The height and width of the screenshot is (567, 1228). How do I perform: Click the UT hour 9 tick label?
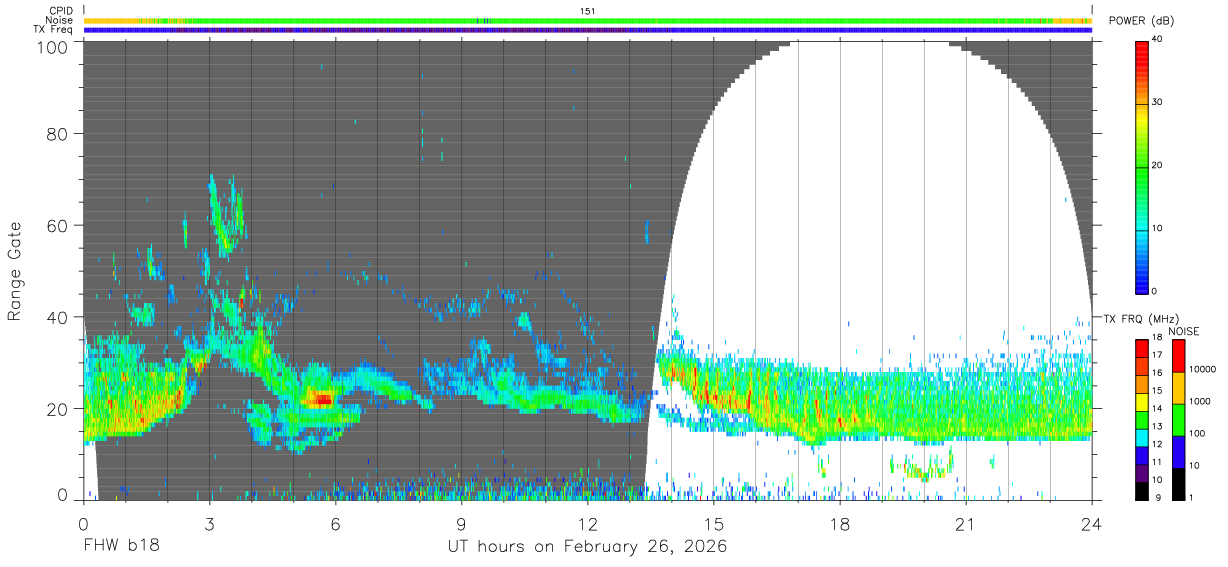click(x=461, y=522)
